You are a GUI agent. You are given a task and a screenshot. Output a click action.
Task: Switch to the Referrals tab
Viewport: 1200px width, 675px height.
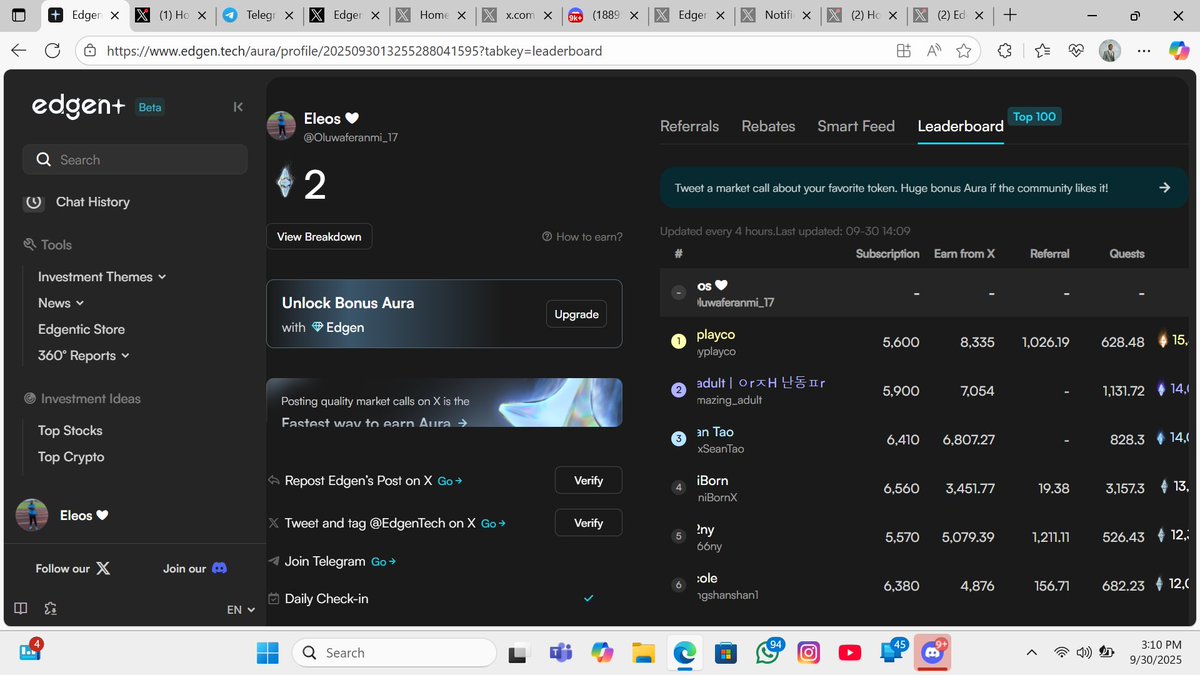point(689,126)
